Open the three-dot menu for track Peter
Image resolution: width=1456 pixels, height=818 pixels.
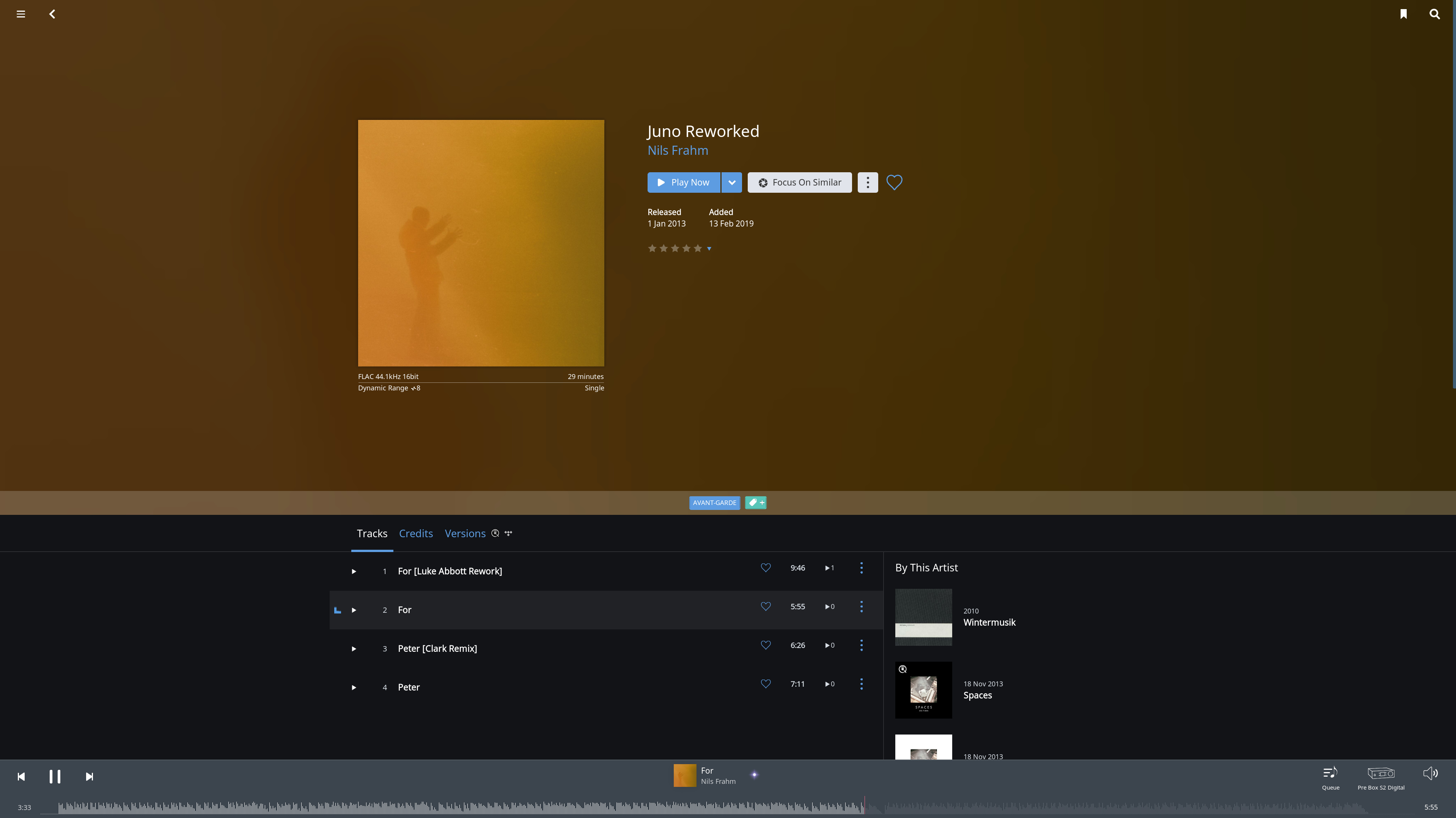click(x=862, y=684)
